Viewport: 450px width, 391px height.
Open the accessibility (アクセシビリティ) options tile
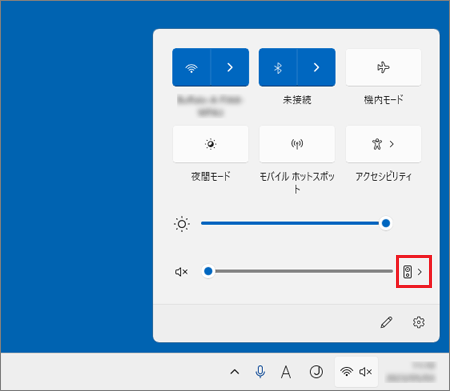pos(383,144)
